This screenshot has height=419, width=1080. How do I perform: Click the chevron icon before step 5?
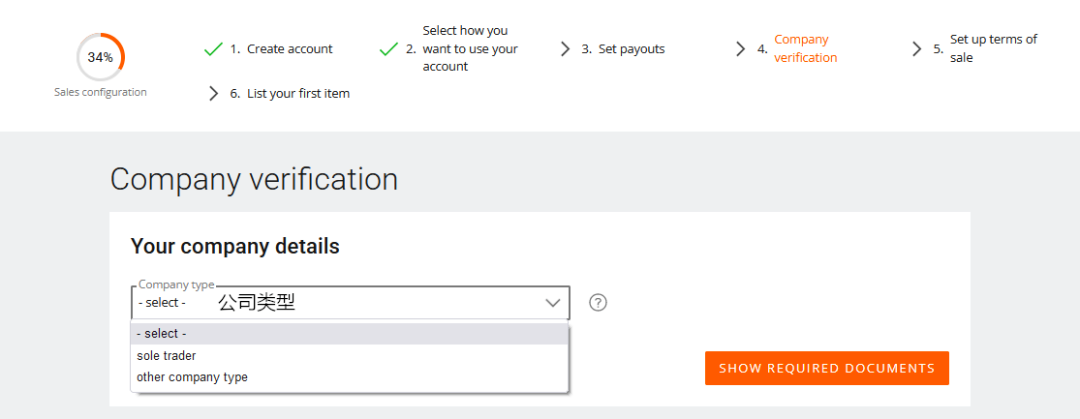click(x=916, y=49)
